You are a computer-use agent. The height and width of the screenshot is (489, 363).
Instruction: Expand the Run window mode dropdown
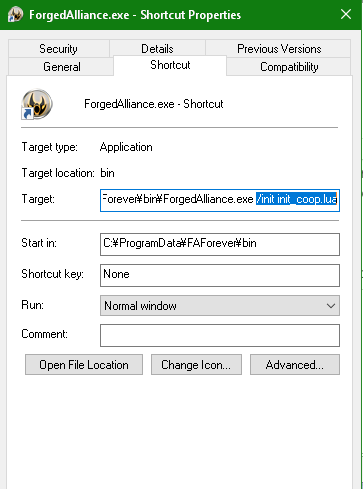point(220,305)
